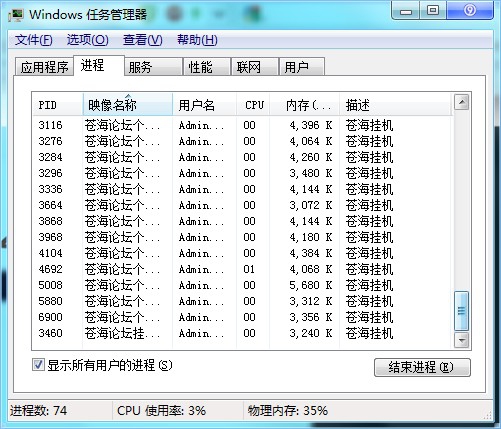The height and width of the screenshot is (429, 501).
Task: Click the CPU value 01
Action: point(249,269)
